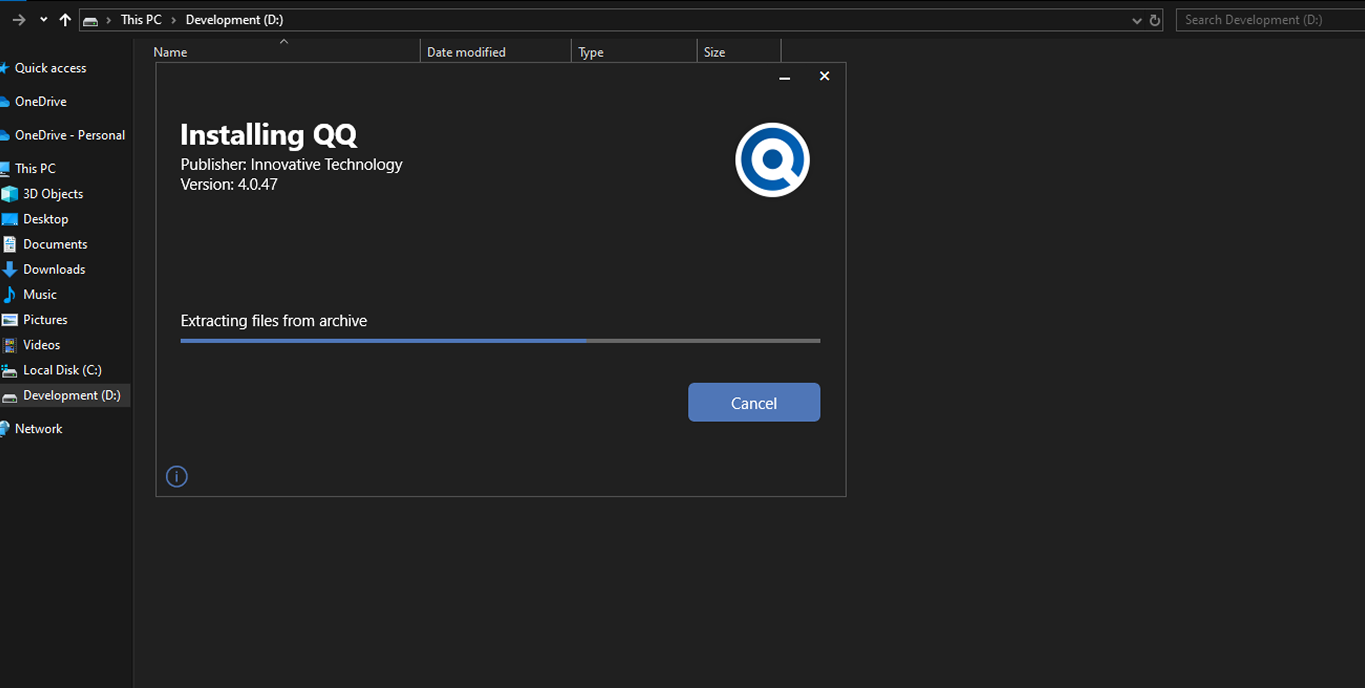Open recent locations dropdown arrow

click(43, 20)
